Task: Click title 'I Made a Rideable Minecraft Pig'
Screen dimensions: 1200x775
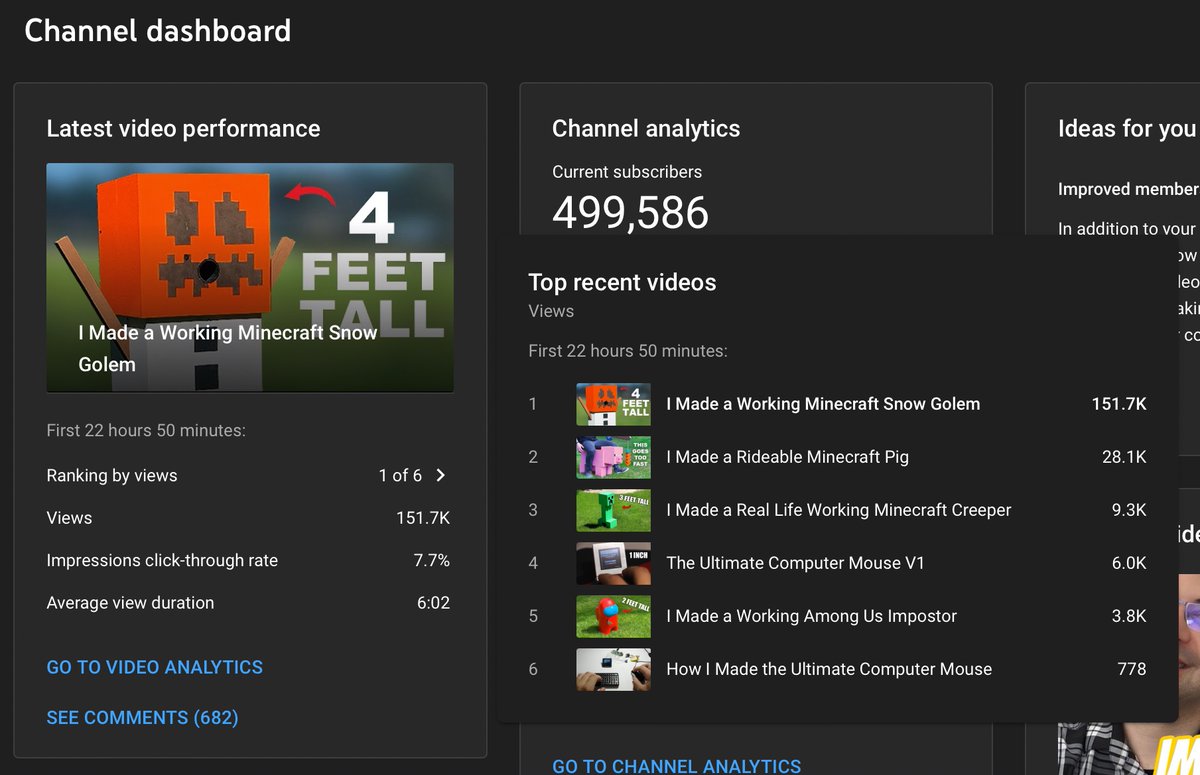Action: (x=788, y=457)
